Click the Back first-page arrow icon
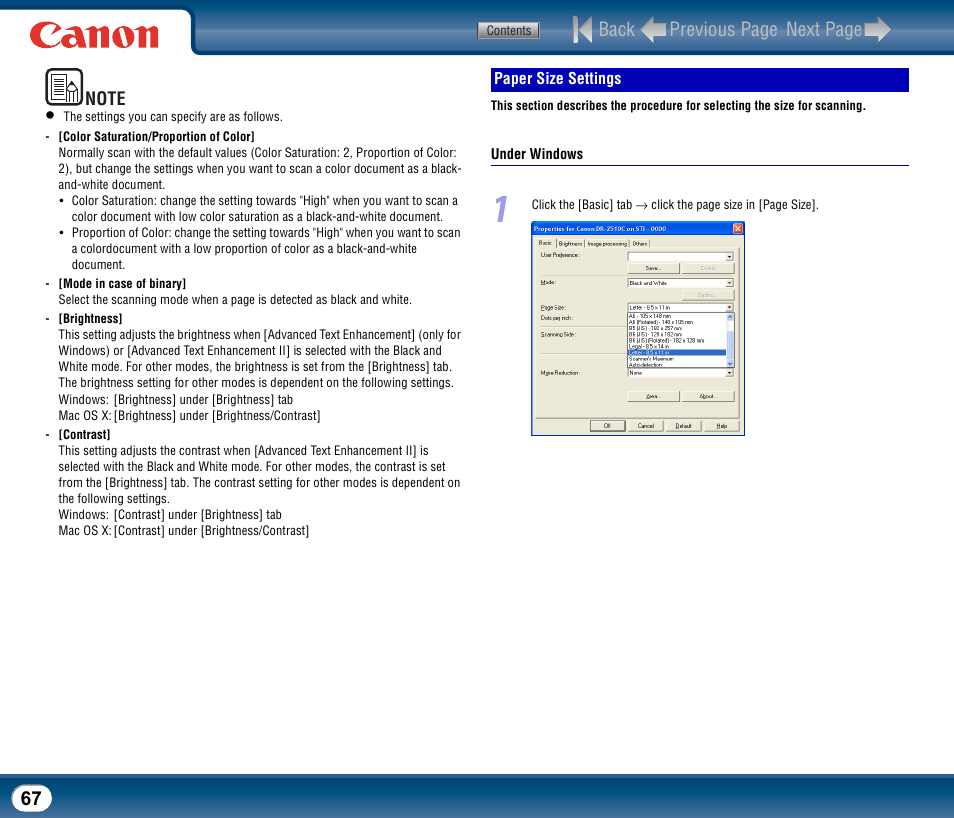The image size is (954, 818). 582,29
